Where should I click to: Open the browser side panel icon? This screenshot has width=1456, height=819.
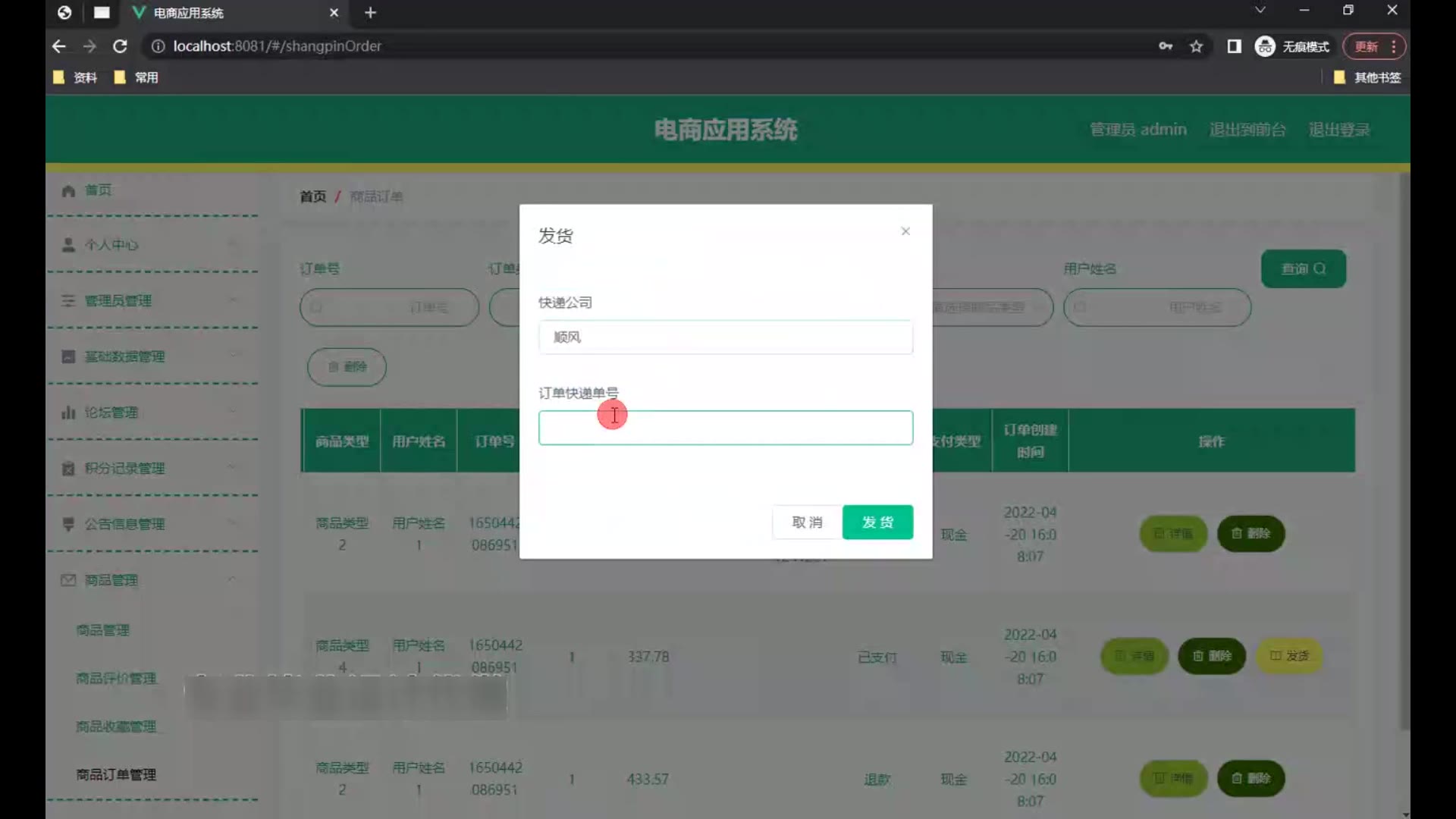coord(1234,46)
